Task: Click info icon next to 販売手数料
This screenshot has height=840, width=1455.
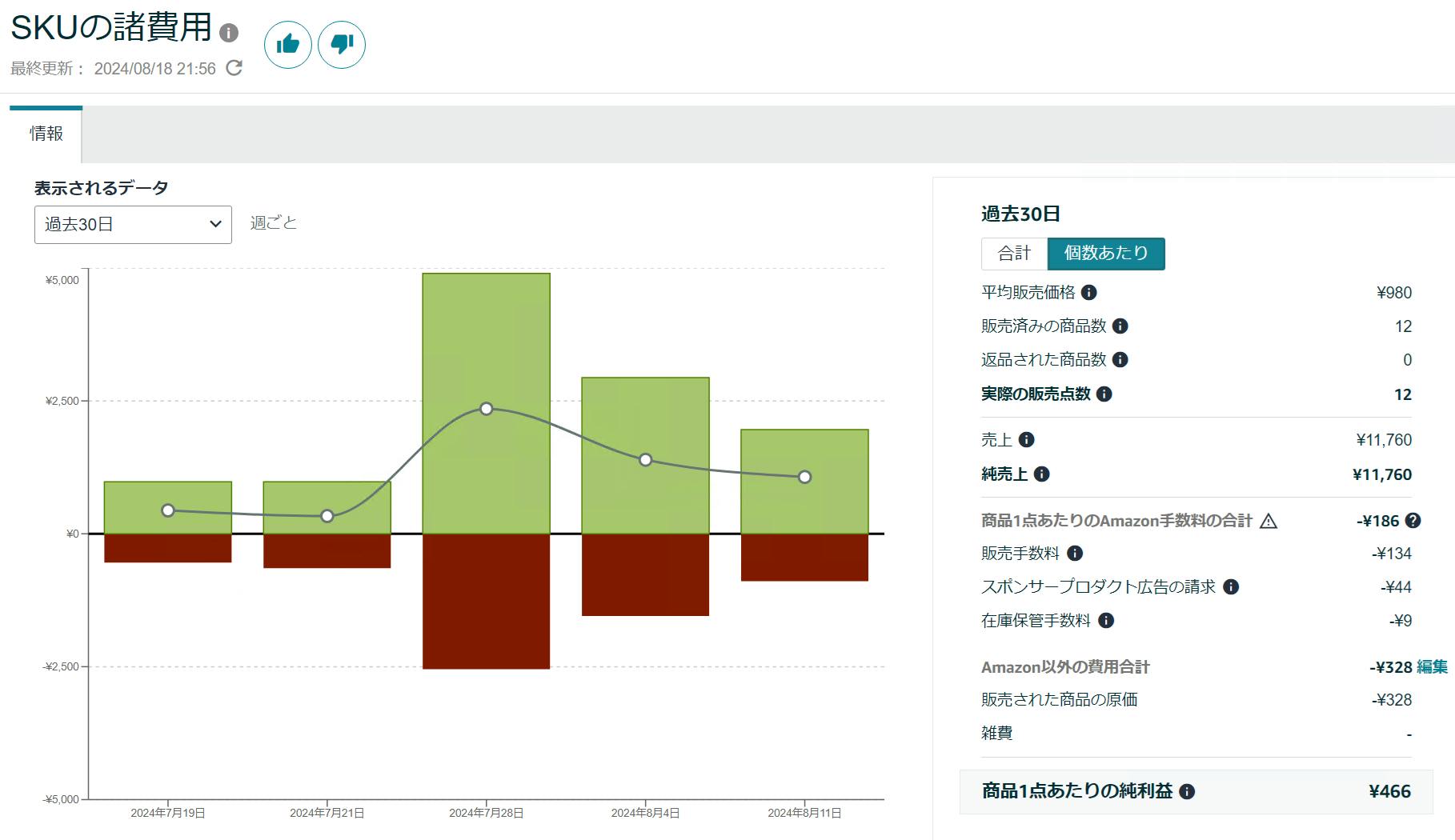Action: tap(1075, 554)
